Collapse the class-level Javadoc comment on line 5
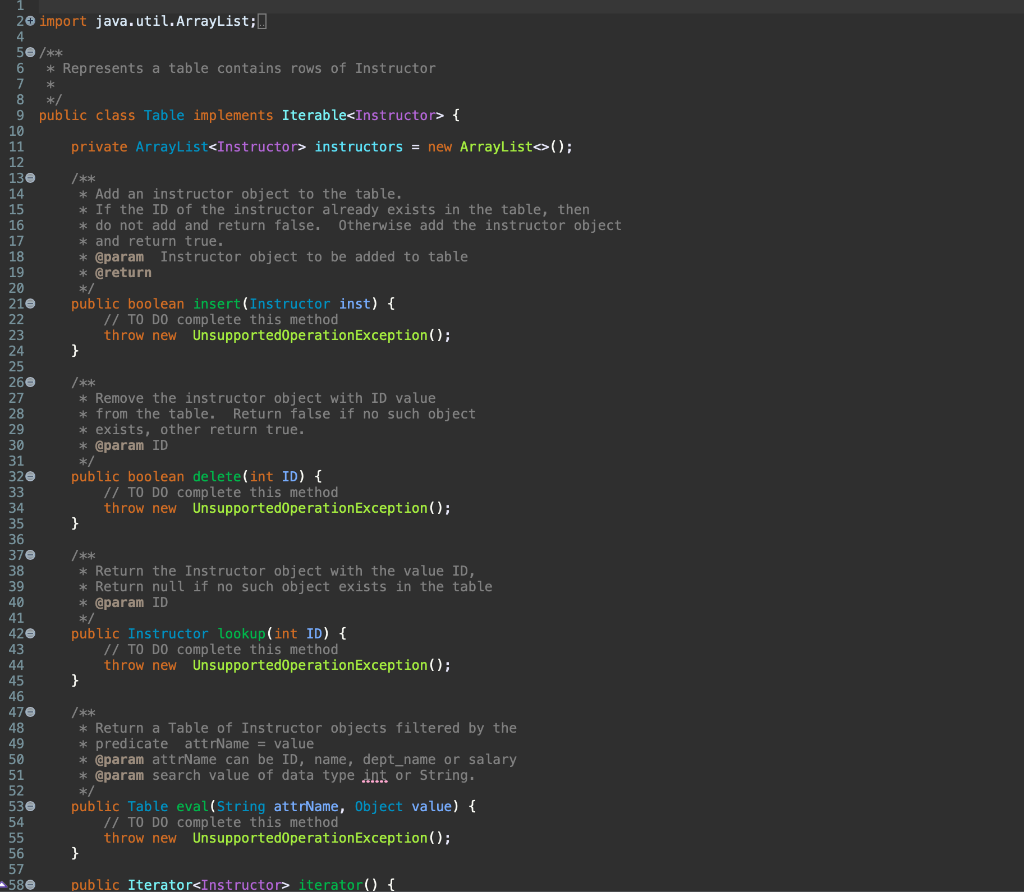 (31, 52)
